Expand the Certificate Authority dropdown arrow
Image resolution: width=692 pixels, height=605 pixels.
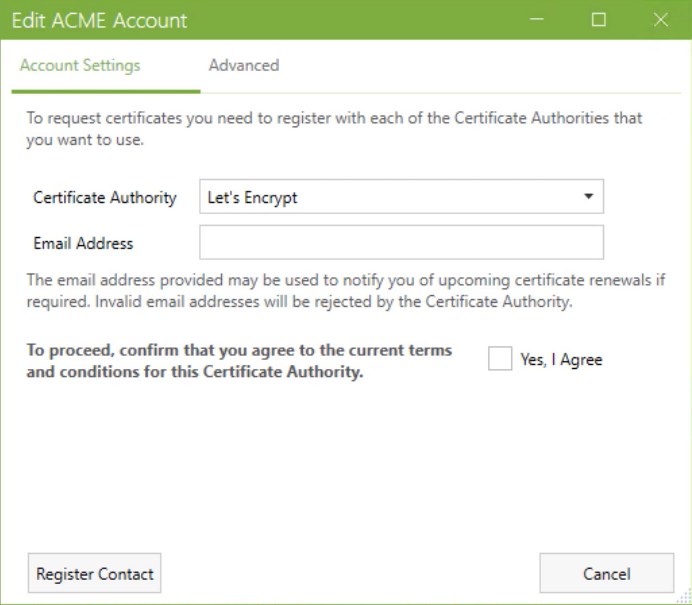point(588,197)
